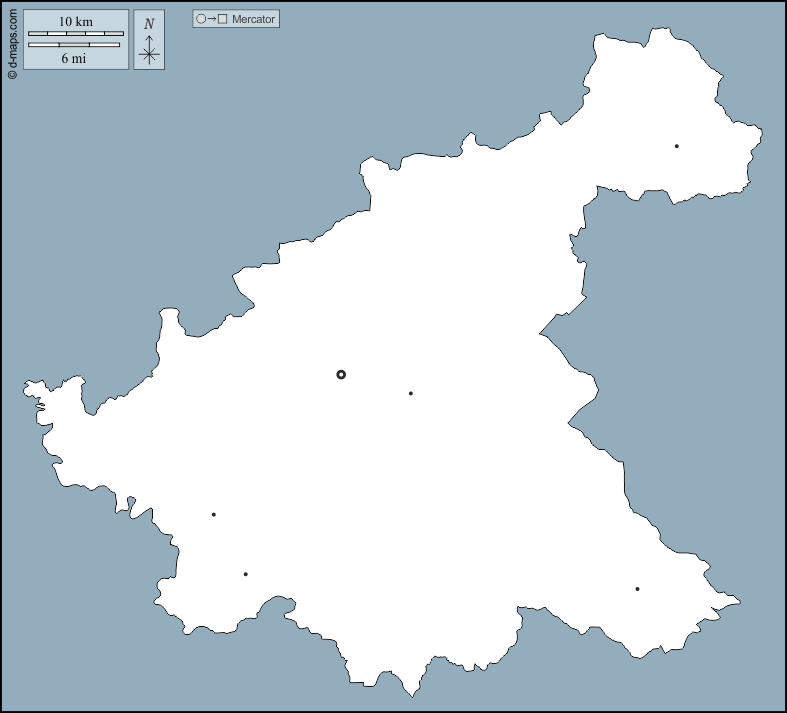Screen dimensions: 787x713
Task: Click the letter N above the compass
Action: coord(149,24)
